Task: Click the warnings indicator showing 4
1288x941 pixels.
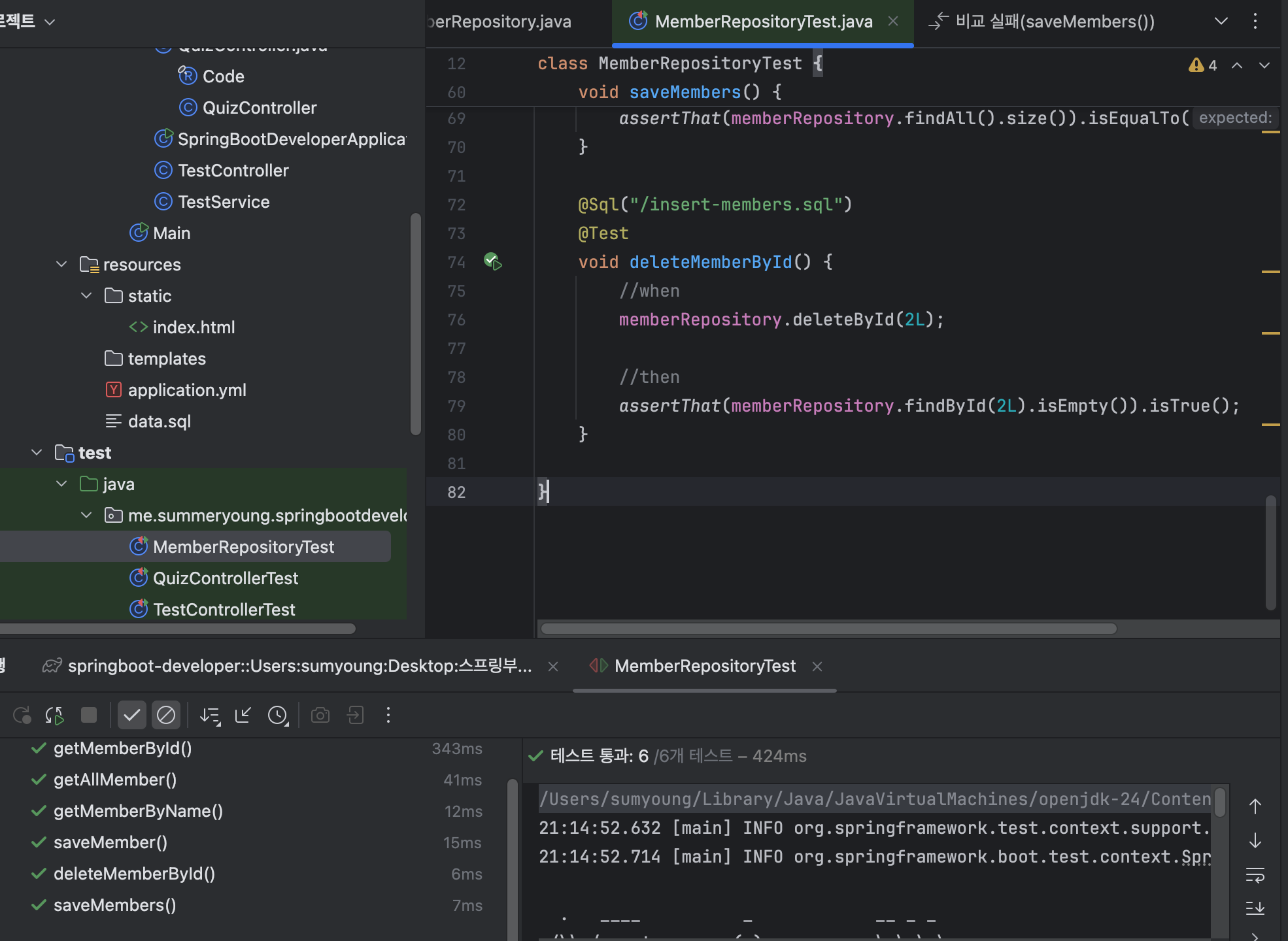Action: 1203,65
